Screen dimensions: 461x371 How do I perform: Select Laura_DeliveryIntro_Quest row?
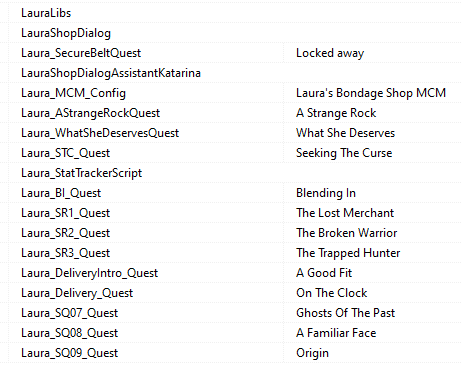pyautogui.click(x=89, y=273)
